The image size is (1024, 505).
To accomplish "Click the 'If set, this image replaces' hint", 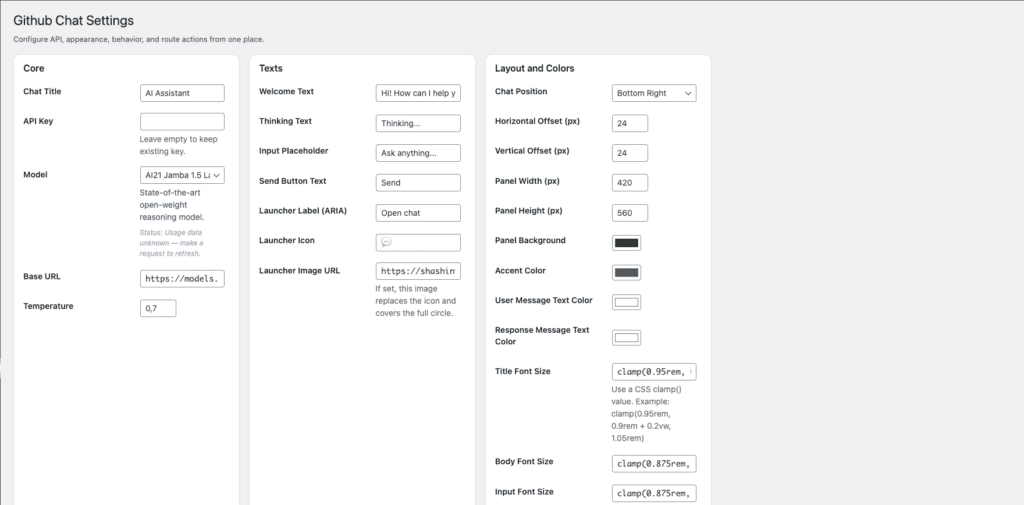I will pyautogui.click(x=416, y=301).
